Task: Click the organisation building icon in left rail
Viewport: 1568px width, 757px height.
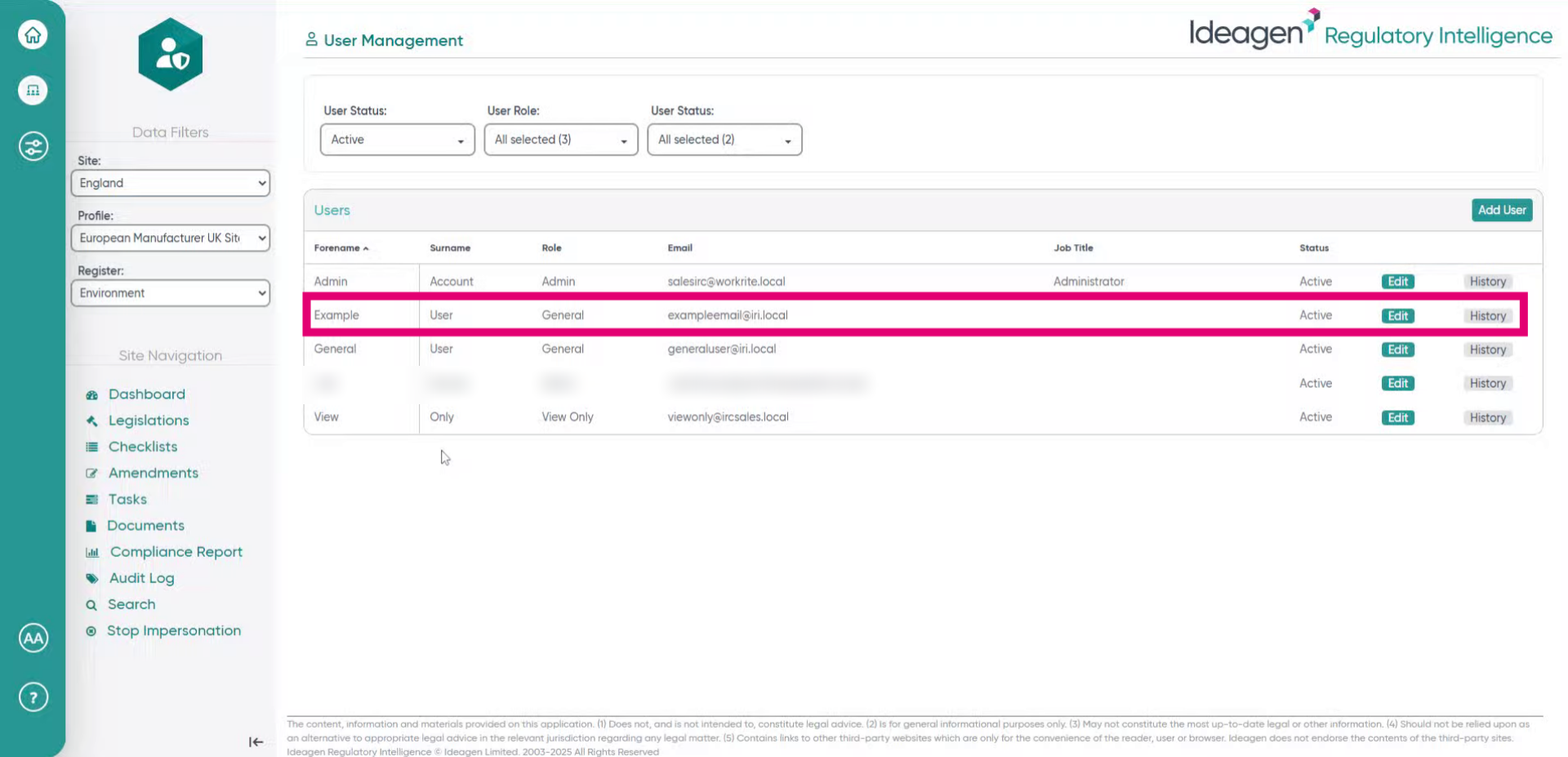Action: click(33, 90)
